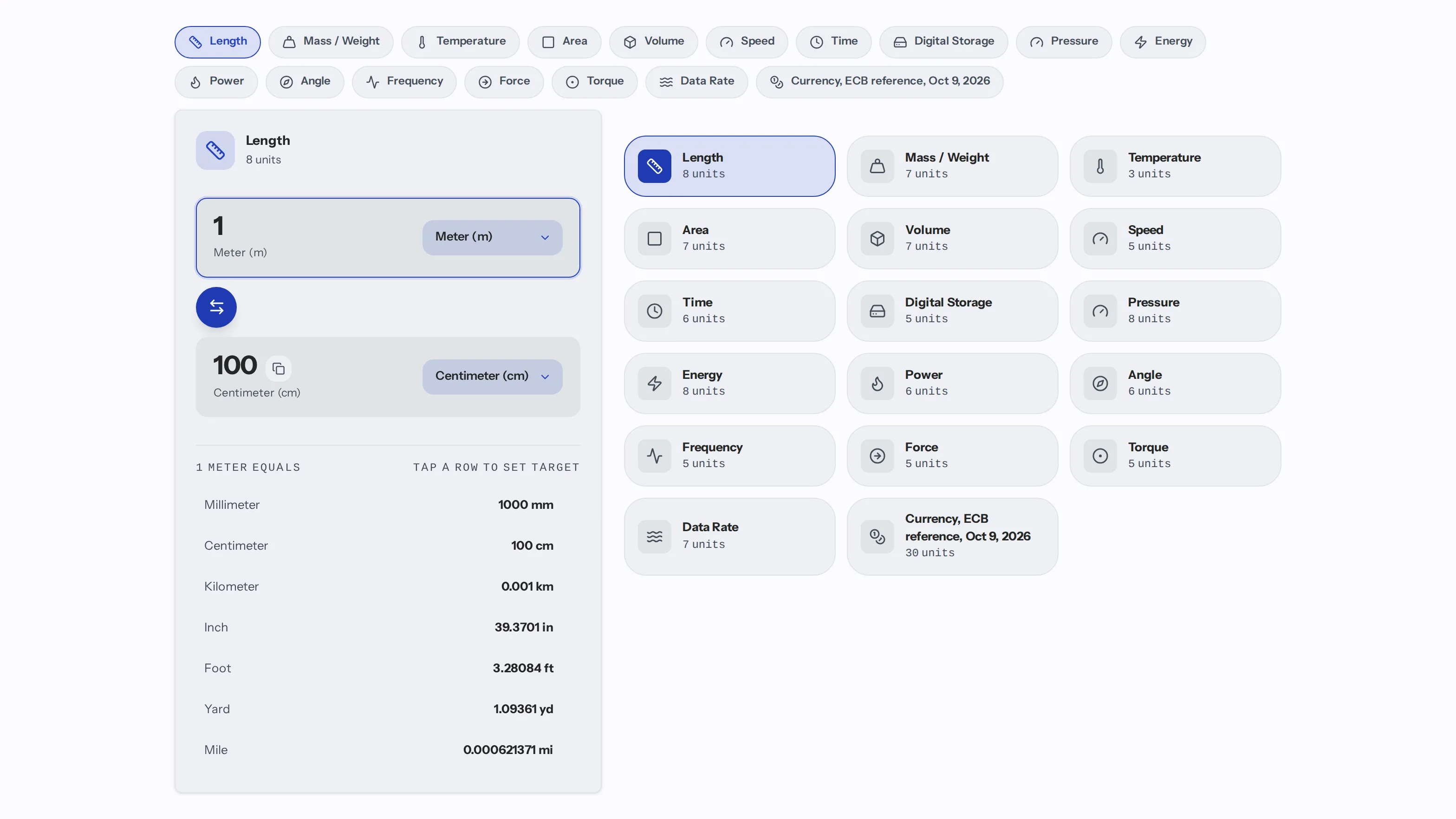
Task: Set target to Inch row 39.3701 in
Action: pos(387,627)
